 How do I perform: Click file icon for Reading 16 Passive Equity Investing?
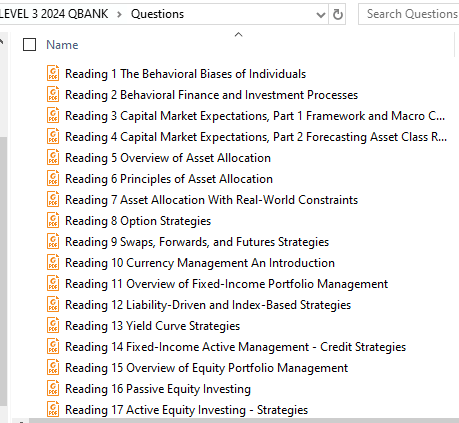pos(53,388)
